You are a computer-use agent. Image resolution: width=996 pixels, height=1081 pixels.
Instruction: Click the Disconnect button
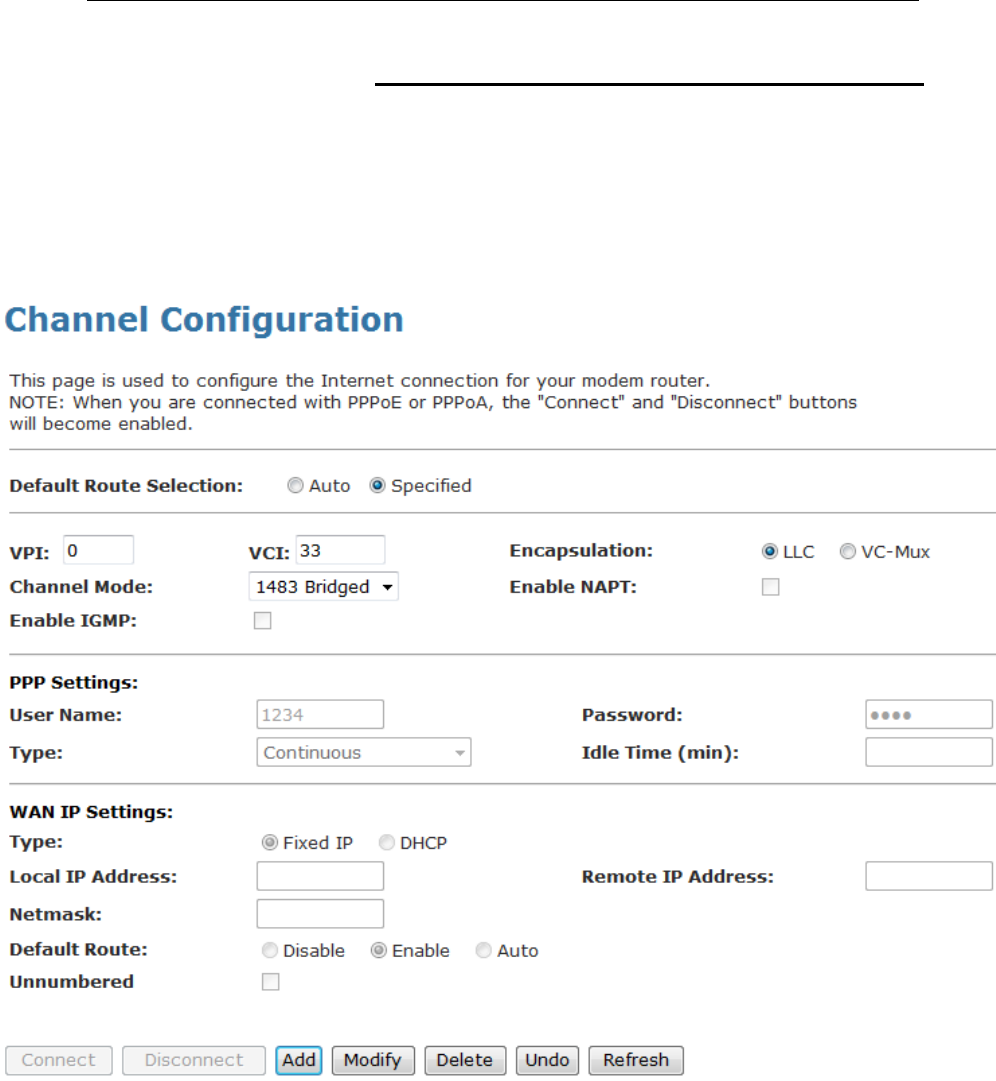pos(194,1060)
